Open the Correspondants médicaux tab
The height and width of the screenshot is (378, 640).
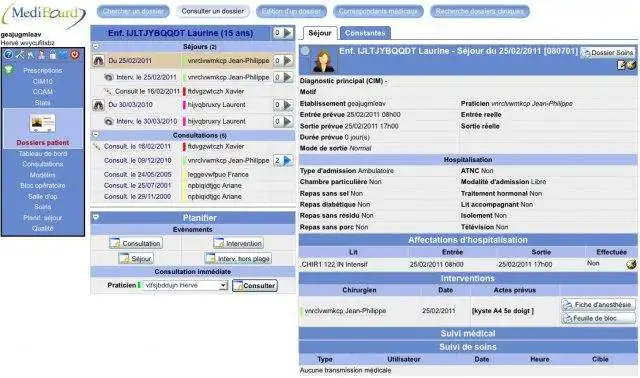pyautogui.click(x=378, y=11)
